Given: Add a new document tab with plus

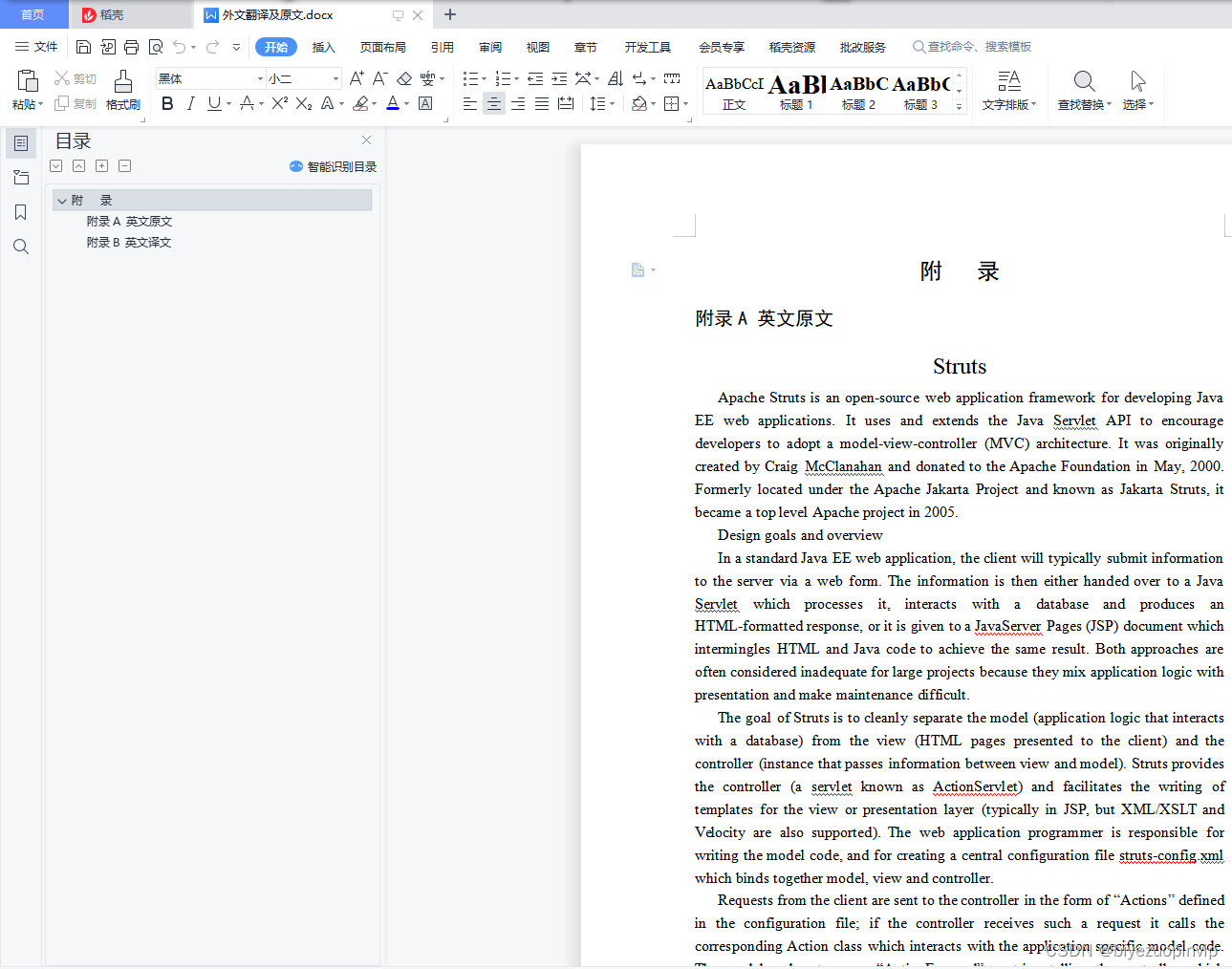Looking at the screenshot, I should click(450, 14).
